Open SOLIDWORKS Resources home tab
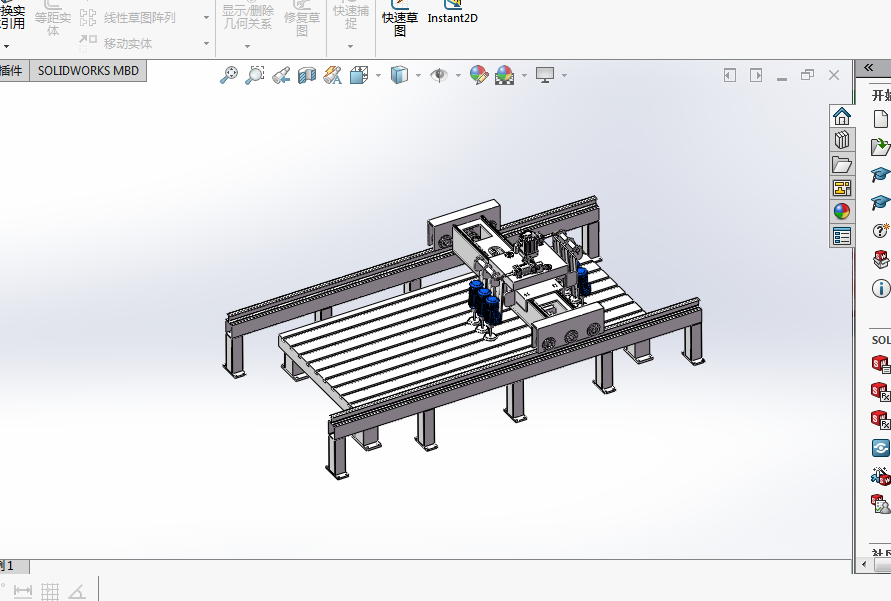Viewport: 891px width, 601px height. [x=842, y=116]
